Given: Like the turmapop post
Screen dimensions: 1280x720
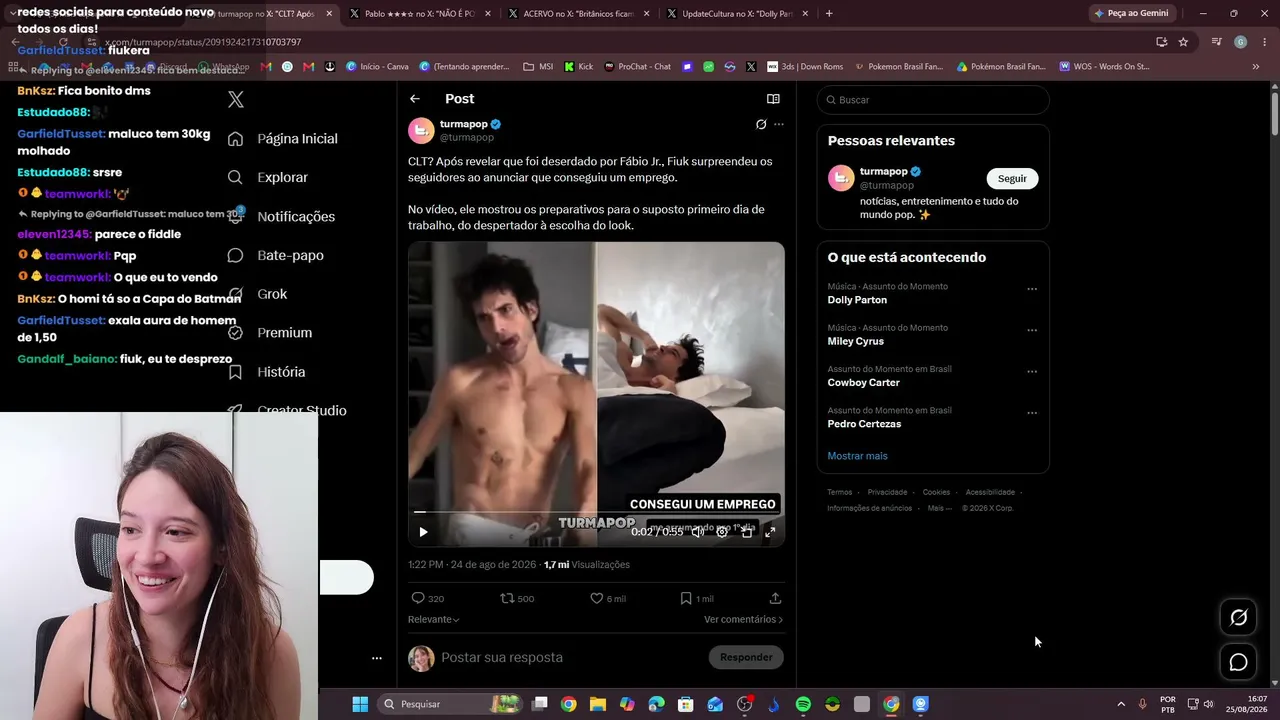Looking at the screenshot, I should (596, 598).
